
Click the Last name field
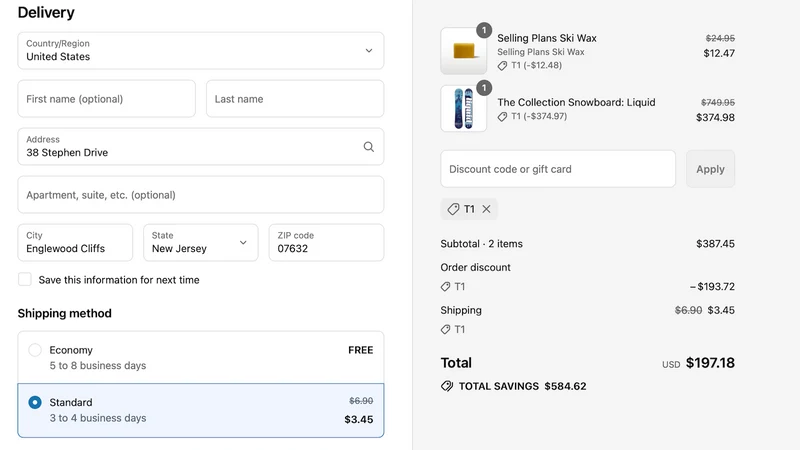pos(295,98)
